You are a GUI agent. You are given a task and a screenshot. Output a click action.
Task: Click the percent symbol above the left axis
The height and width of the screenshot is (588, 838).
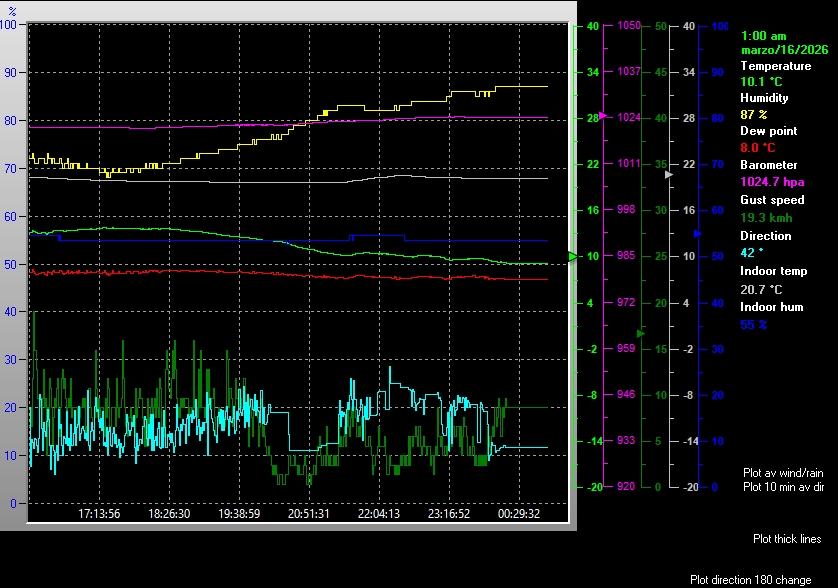pyautogui.click(x=12, y=10)
